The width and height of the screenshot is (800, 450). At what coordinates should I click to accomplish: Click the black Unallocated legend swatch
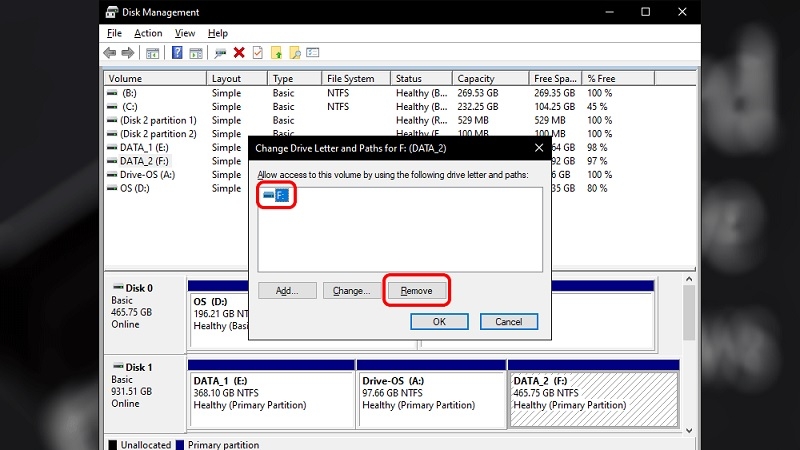(113, 445)
